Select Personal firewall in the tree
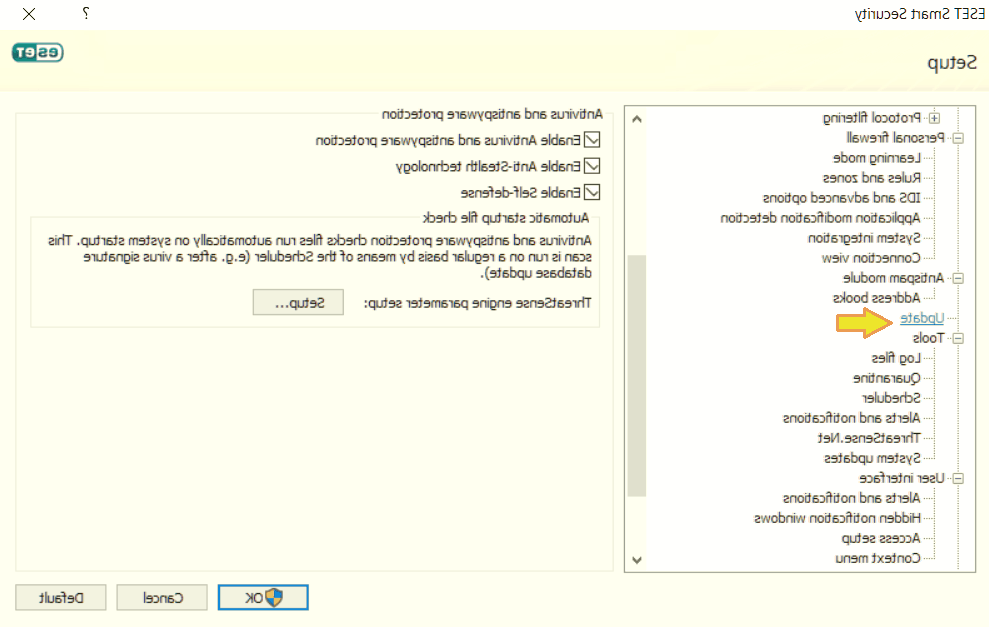 pos(895,138)
